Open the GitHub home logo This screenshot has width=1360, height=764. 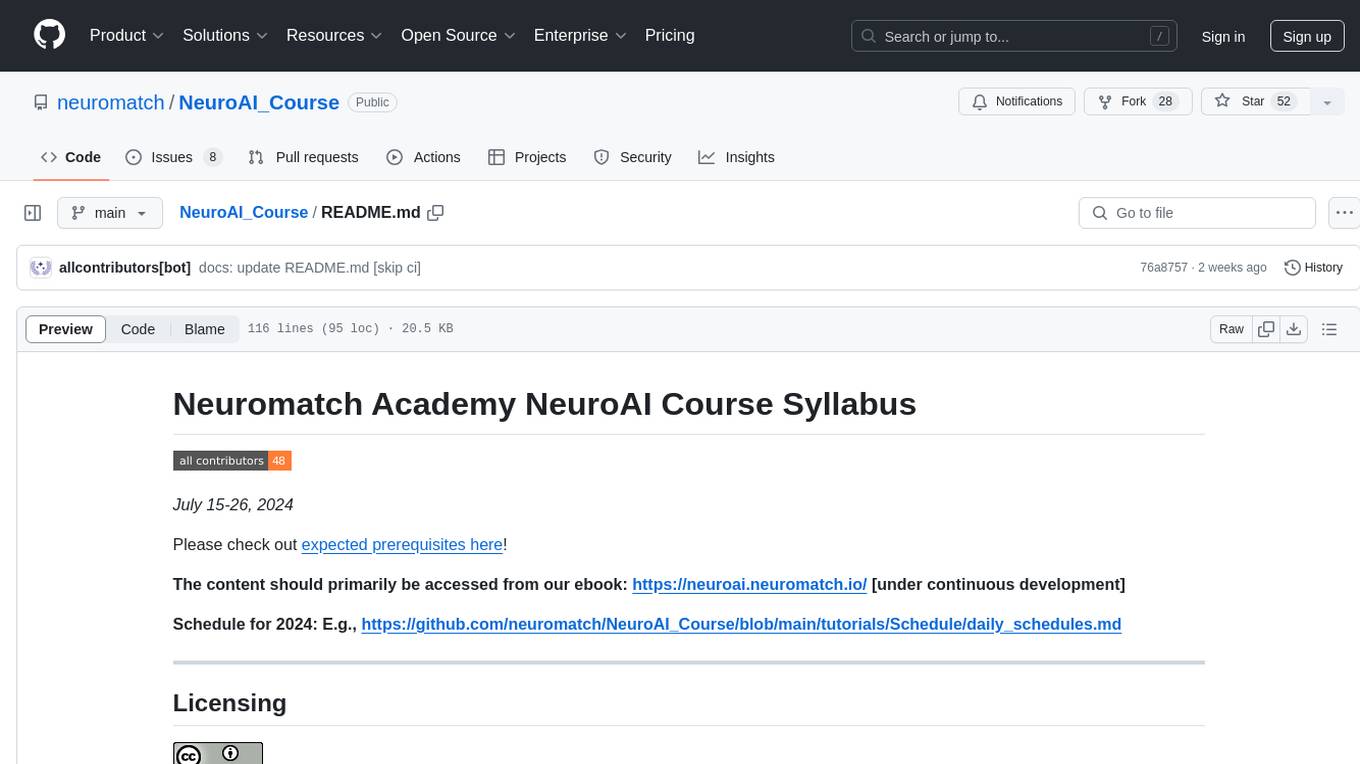(49, 35)
